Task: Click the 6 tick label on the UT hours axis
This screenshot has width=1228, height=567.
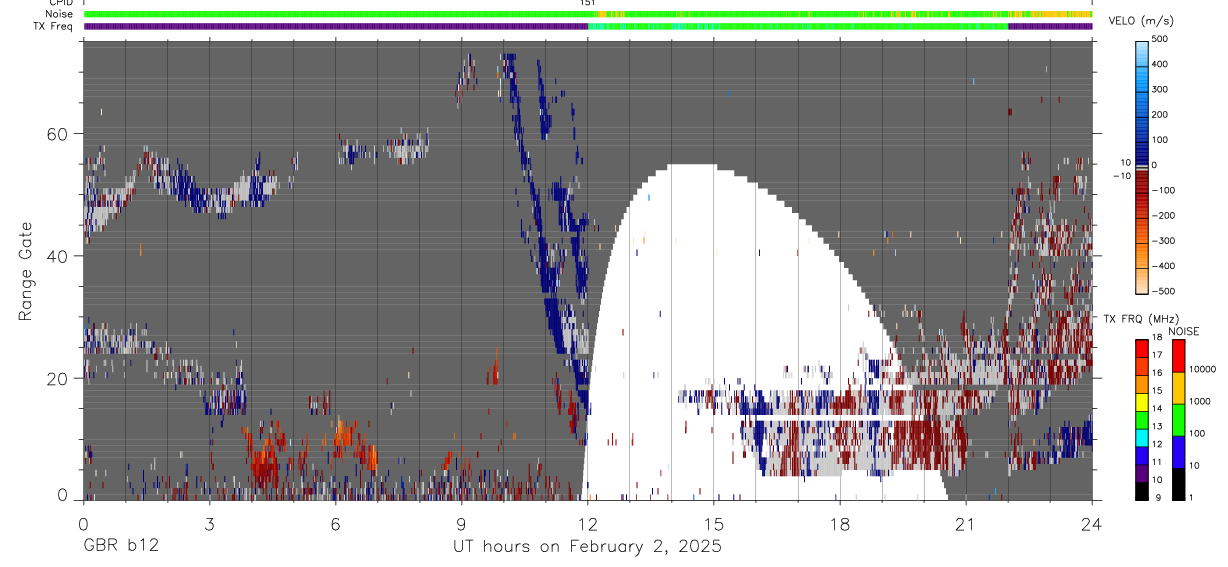Action: point(335,525)
